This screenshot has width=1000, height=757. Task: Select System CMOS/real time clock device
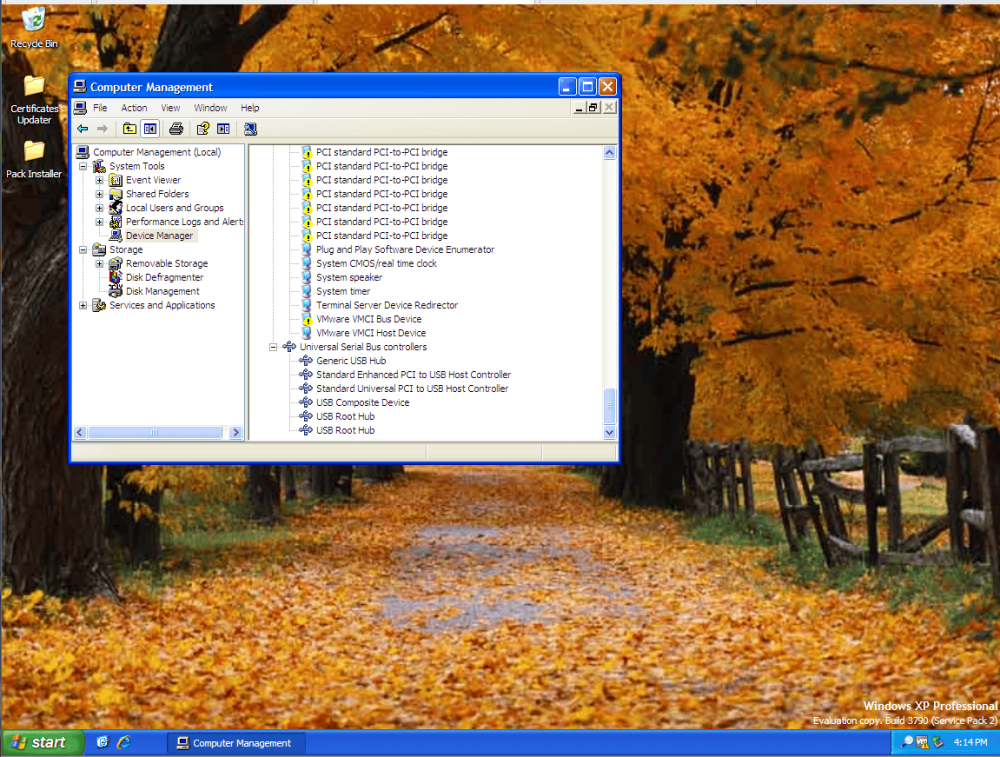pyautogui.click(x=376, y=263)
